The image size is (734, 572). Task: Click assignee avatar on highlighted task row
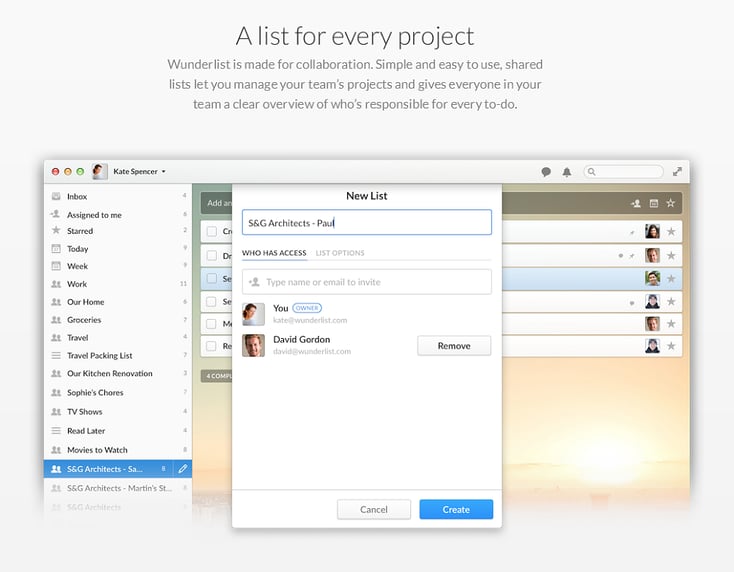pyautogui.click(x=653, y=279)
